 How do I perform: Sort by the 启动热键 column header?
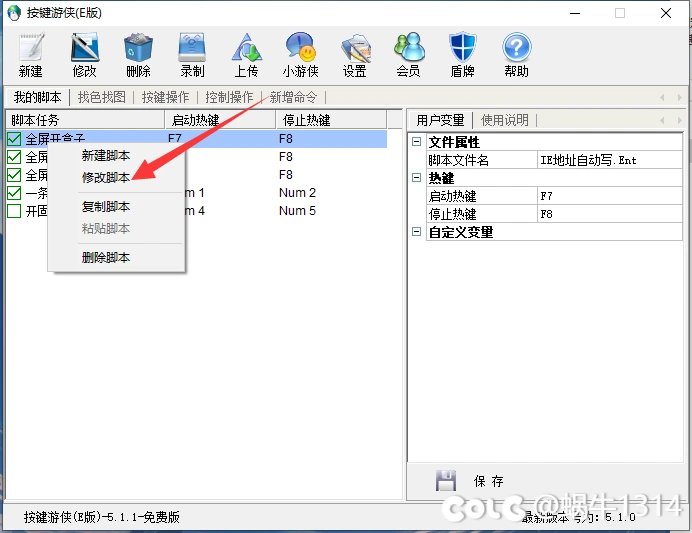(220, 120)
